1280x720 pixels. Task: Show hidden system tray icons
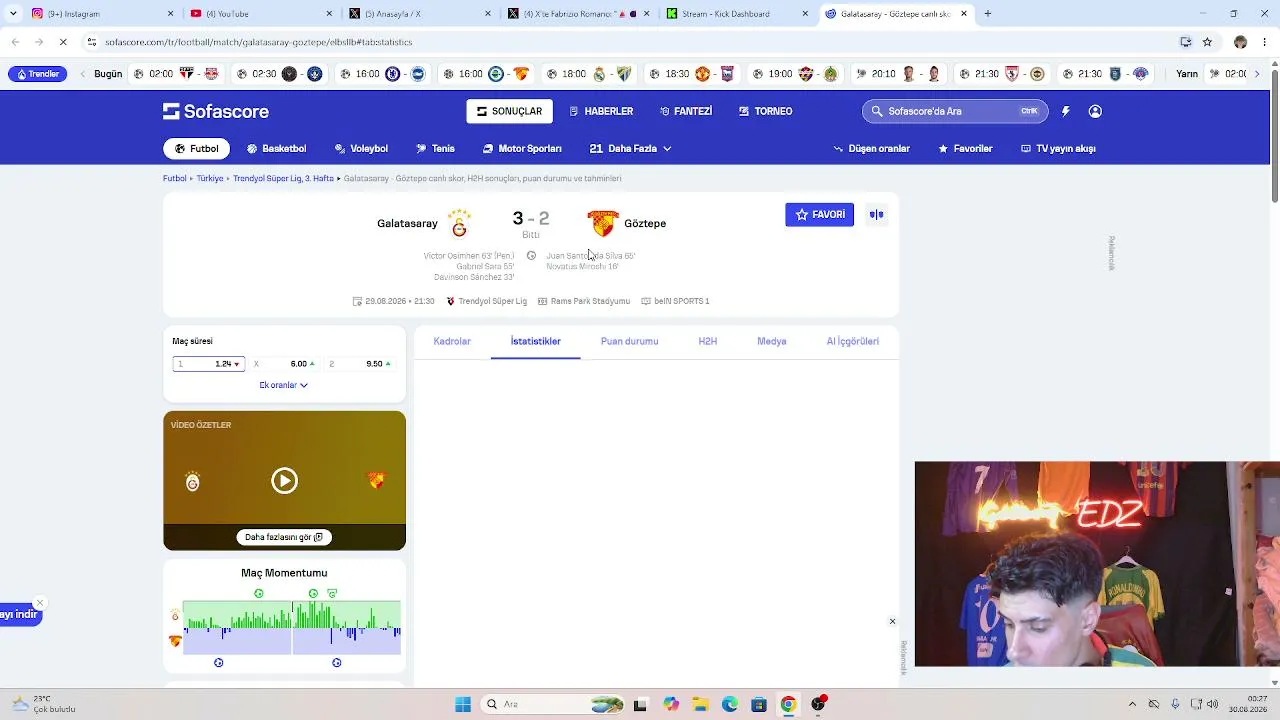pos(1132,704)
